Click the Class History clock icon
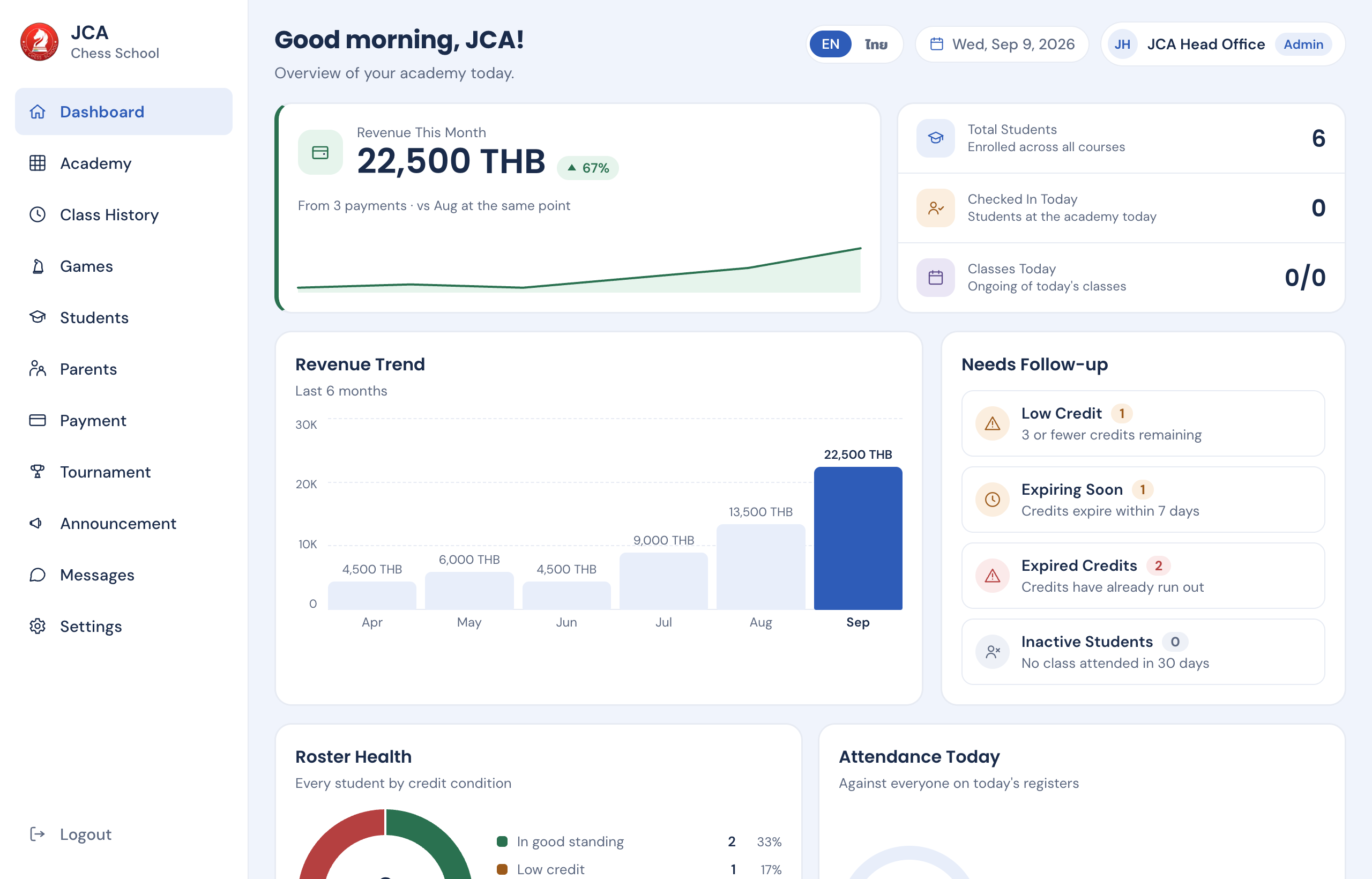This screenshot has width=1372, height=879. [x=38, y=214]
